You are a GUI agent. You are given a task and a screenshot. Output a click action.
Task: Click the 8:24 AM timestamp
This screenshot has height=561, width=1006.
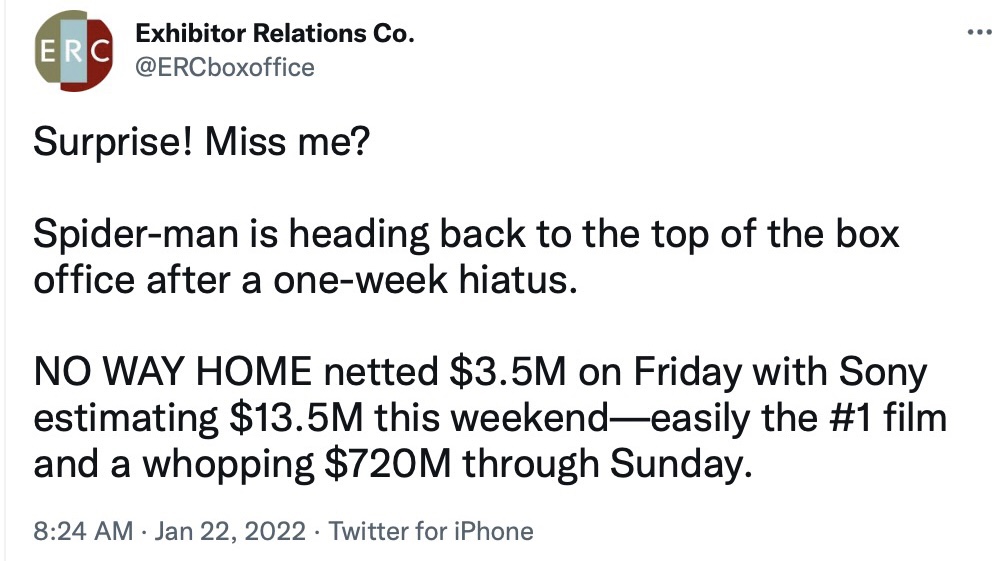[83, 531]
